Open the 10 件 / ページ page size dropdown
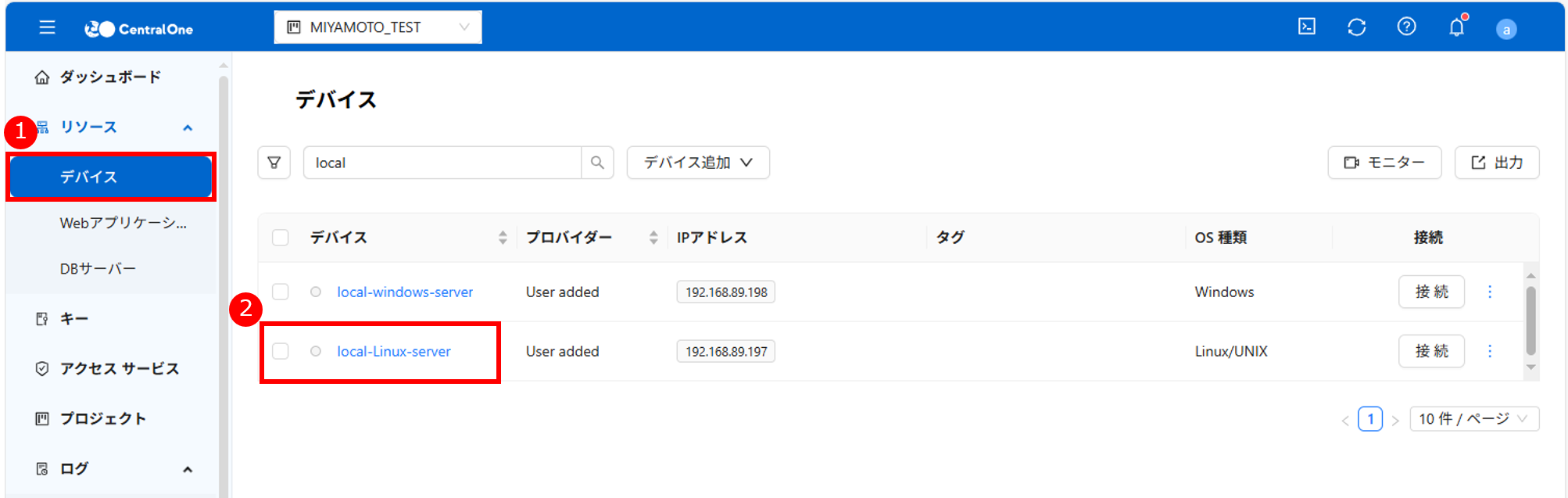Viewport: 1568px width, 498px height. [x=1473, y=419]
